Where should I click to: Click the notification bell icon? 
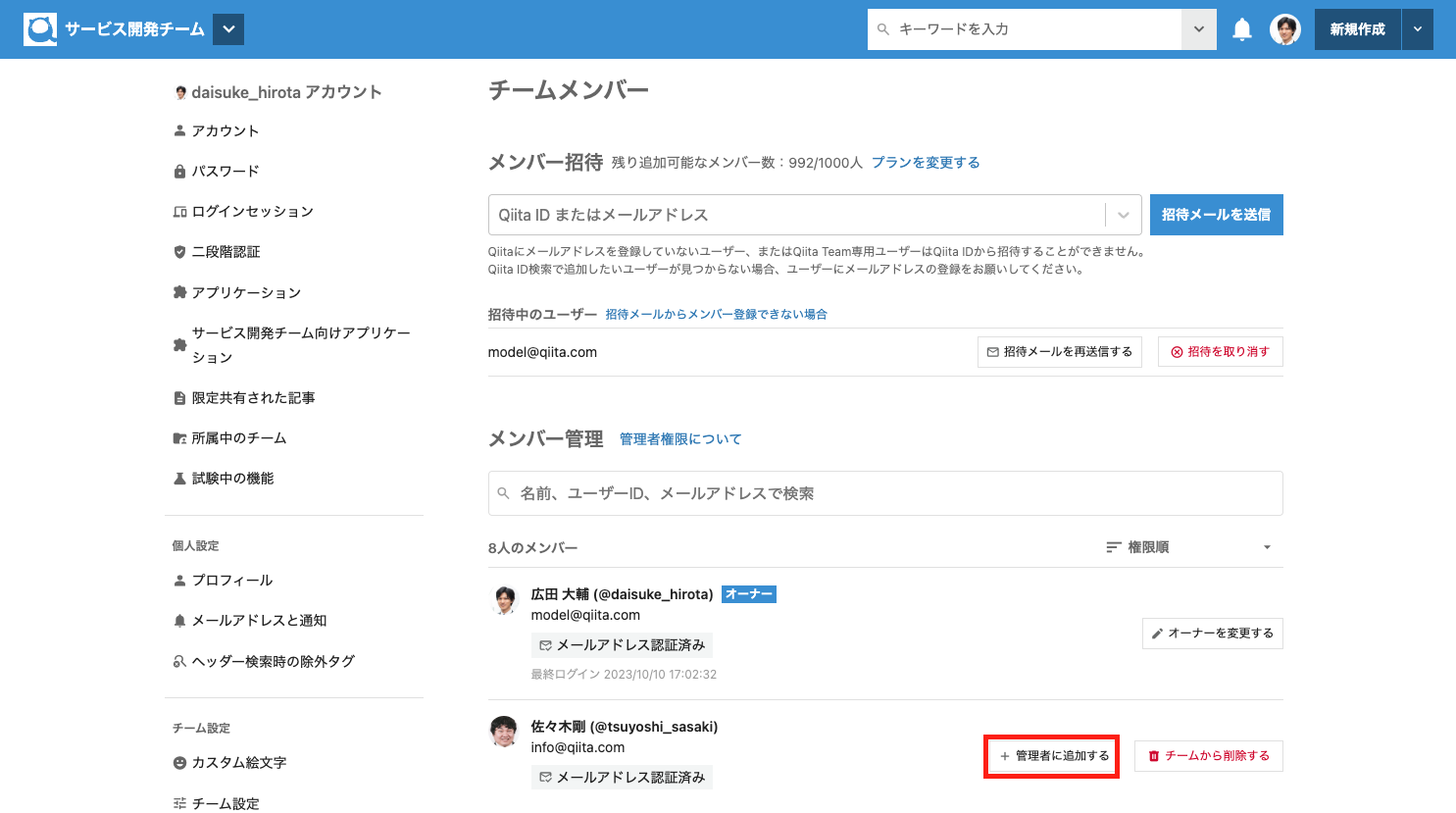tap(1242, 29)
